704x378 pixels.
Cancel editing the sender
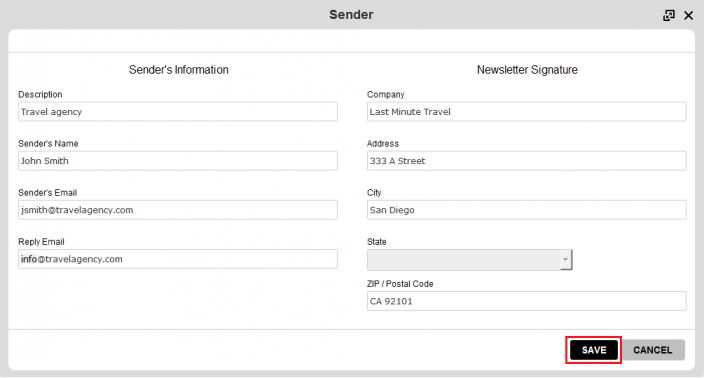[x=652, y=350]
